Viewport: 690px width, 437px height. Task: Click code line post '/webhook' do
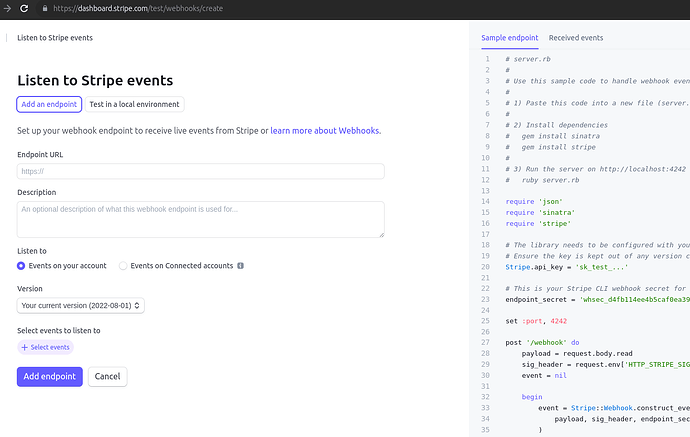pyautogui.click(x=542, y=342)
